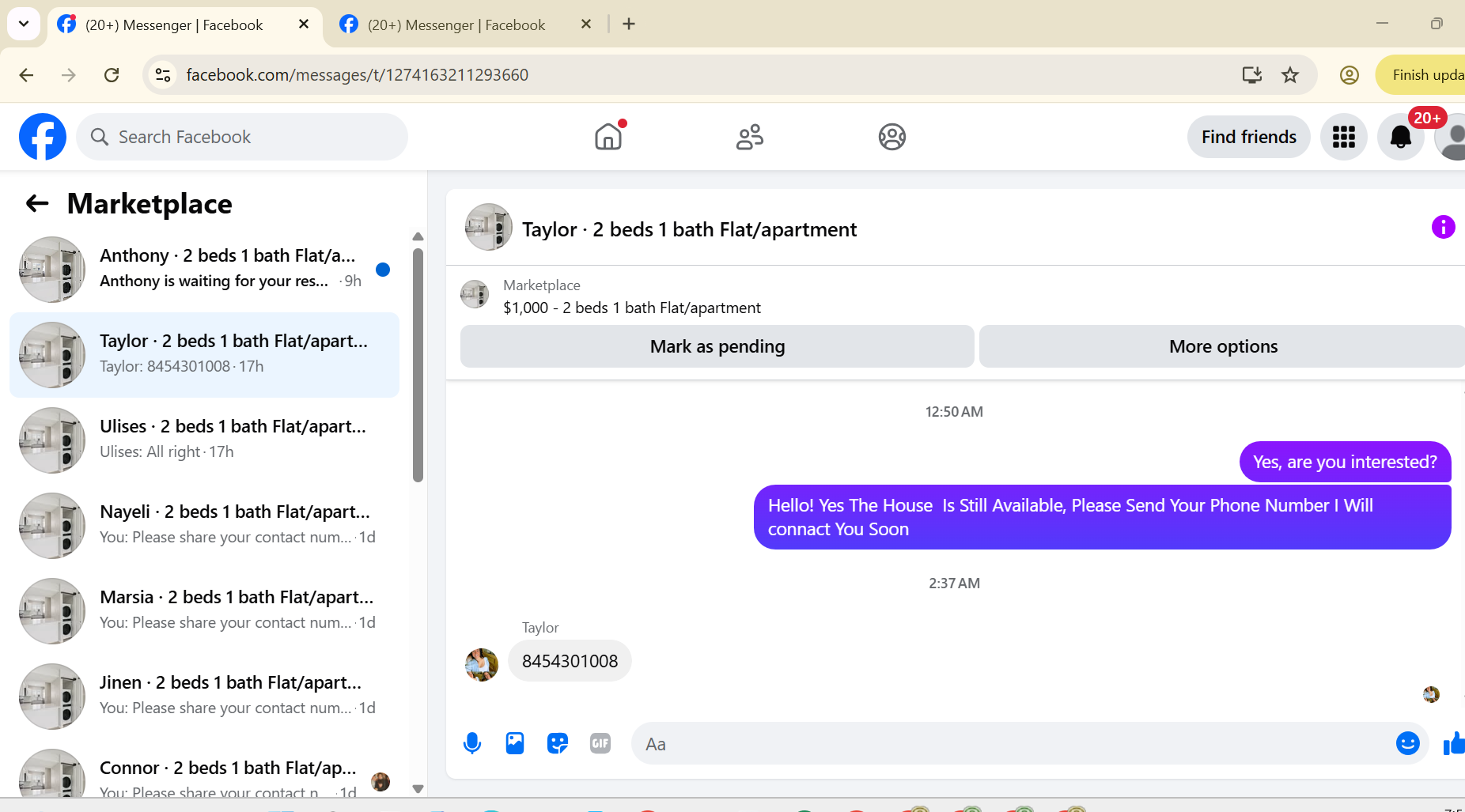Click scroll-up arrow of conversation list
The width and height of the screenshot is (1465, 812).
tap(418, 236)
